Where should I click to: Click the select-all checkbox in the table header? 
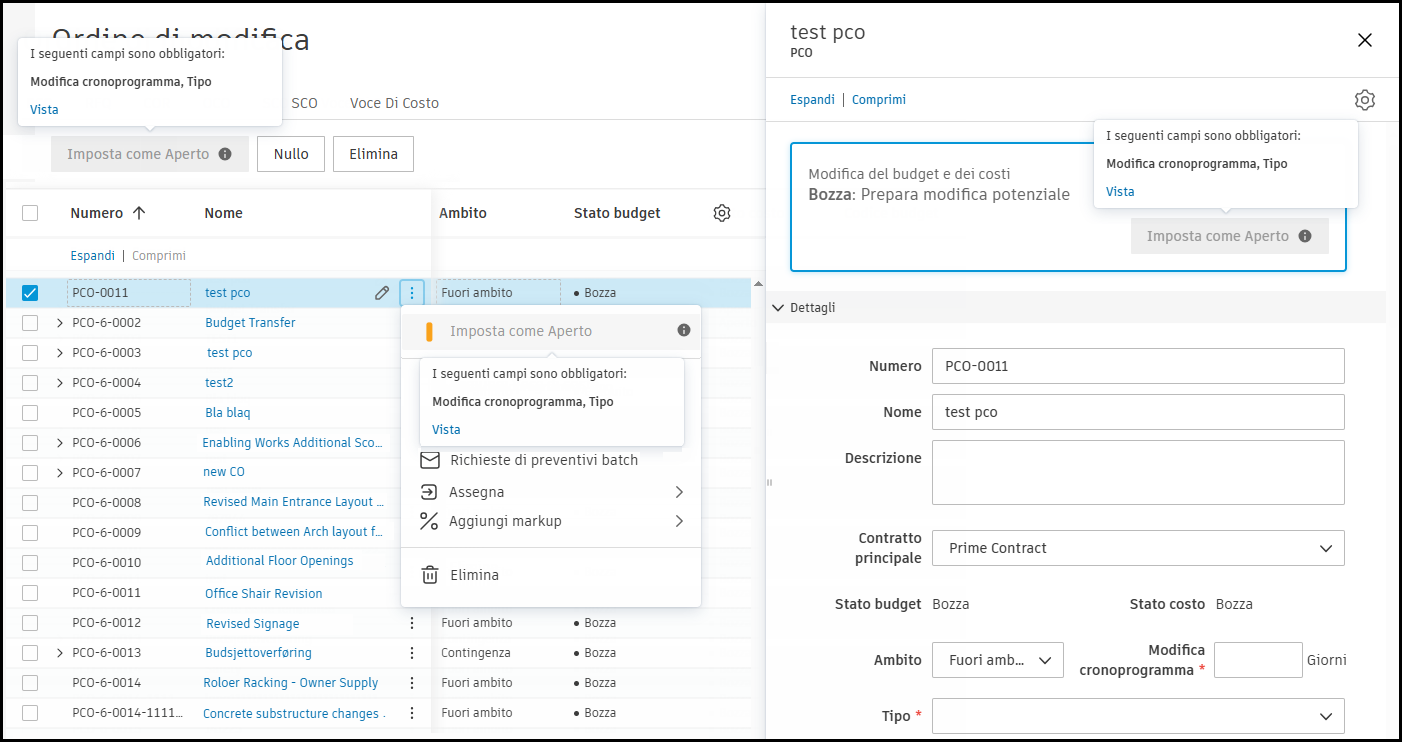(x=30, y=212)
